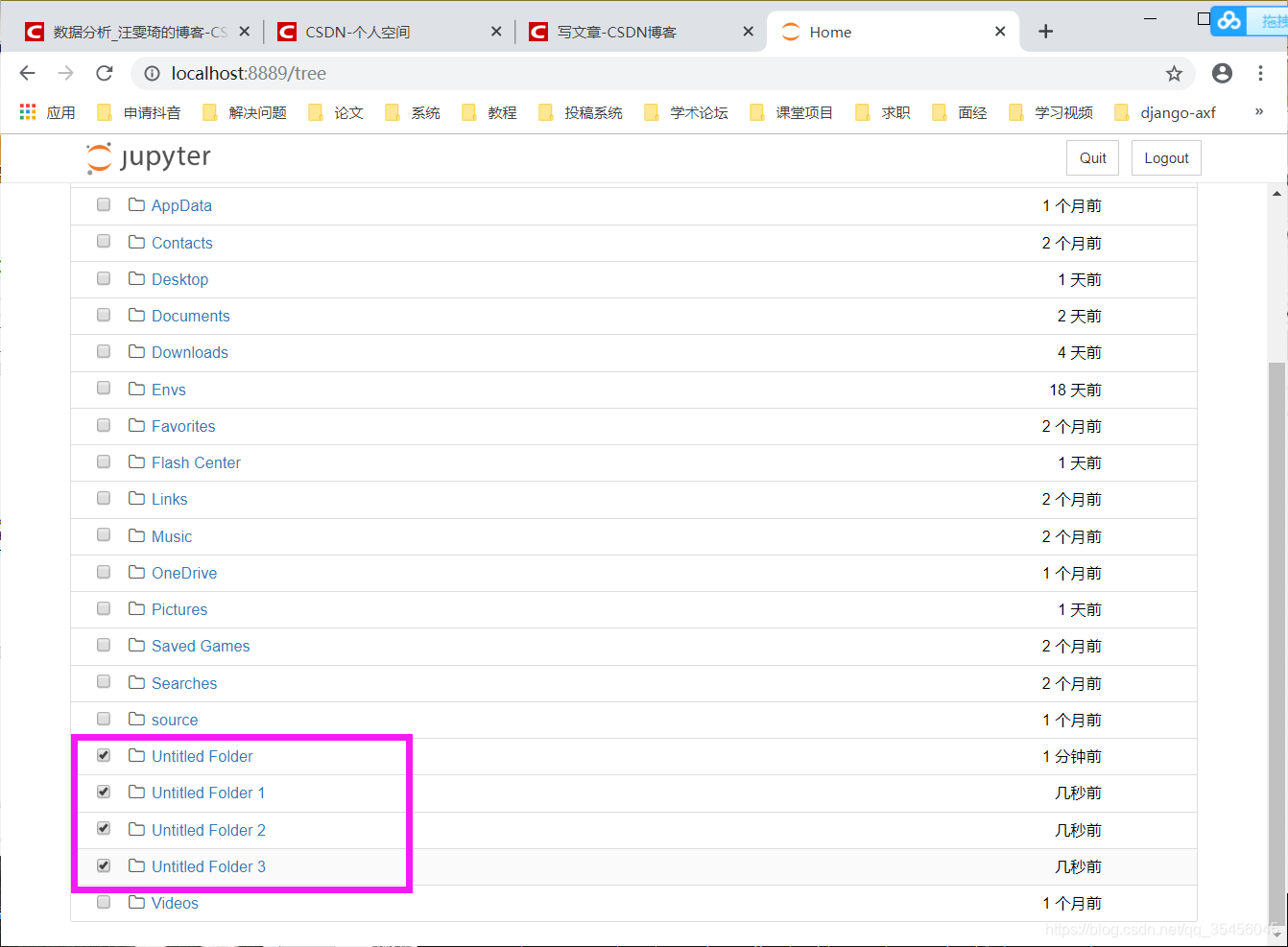1288x947 pixels.
Task: Click the OneDrive folder icon
Action: 136,572
